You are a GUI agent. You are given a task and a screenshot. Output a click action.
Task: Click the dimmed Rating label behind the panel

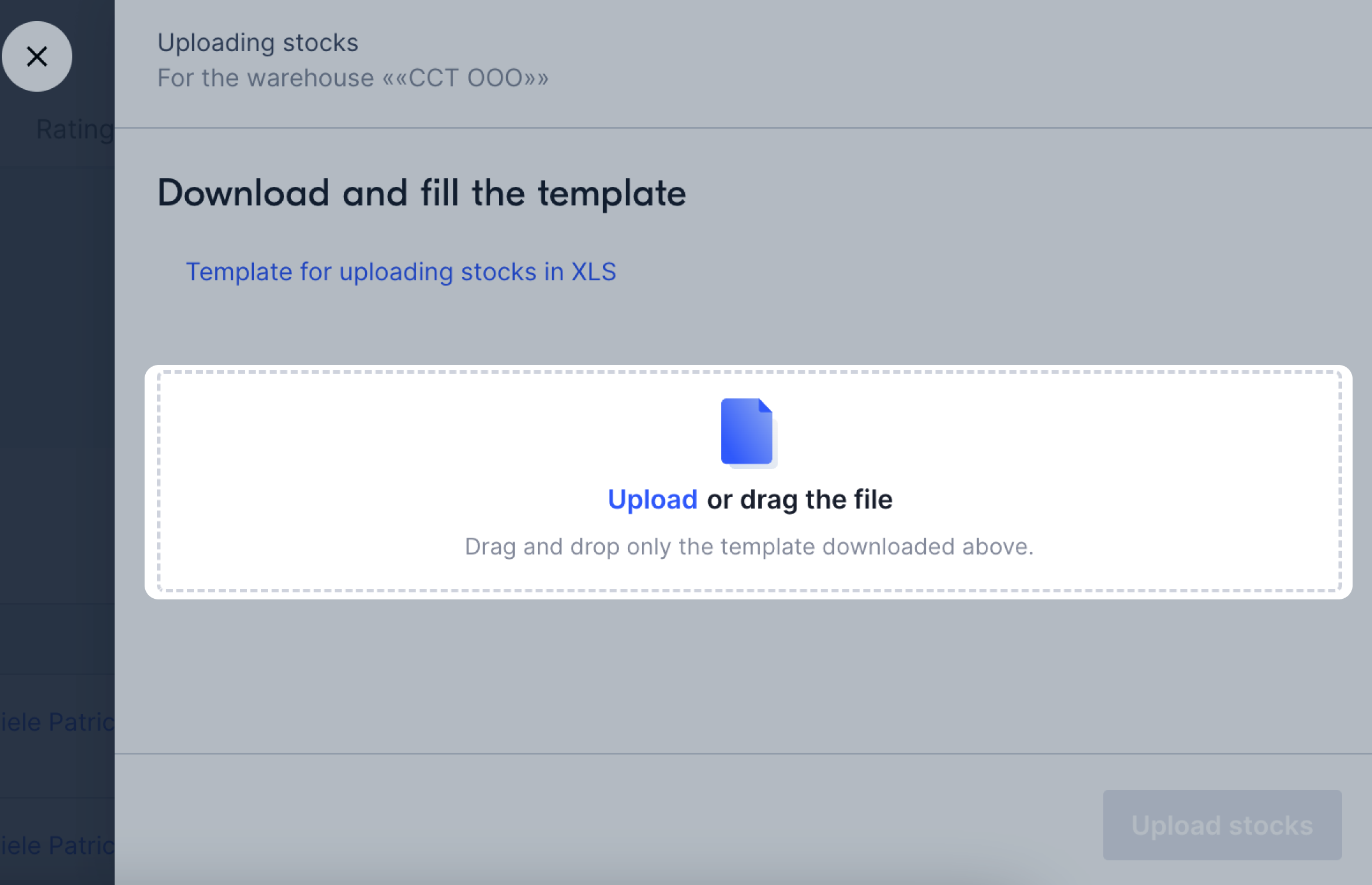point(75,129)
